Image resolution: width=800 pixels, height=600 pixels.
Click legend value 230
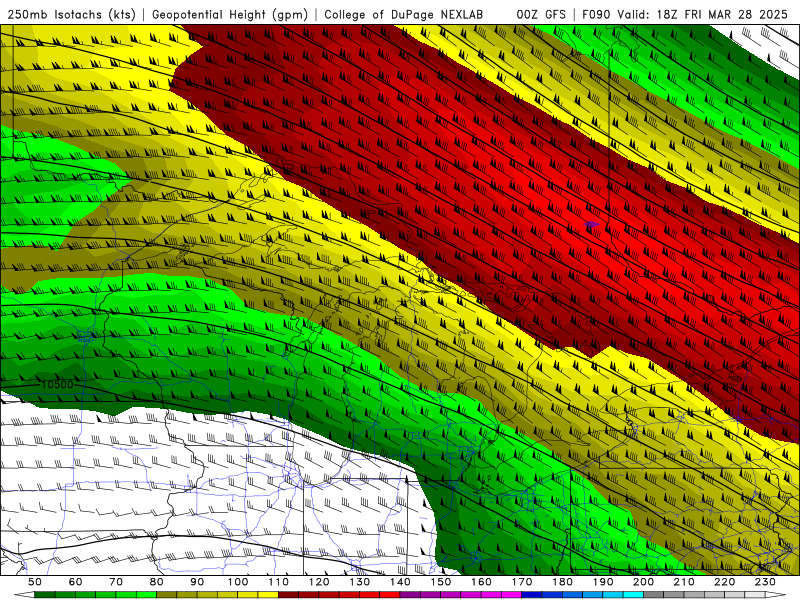[765, 582]
